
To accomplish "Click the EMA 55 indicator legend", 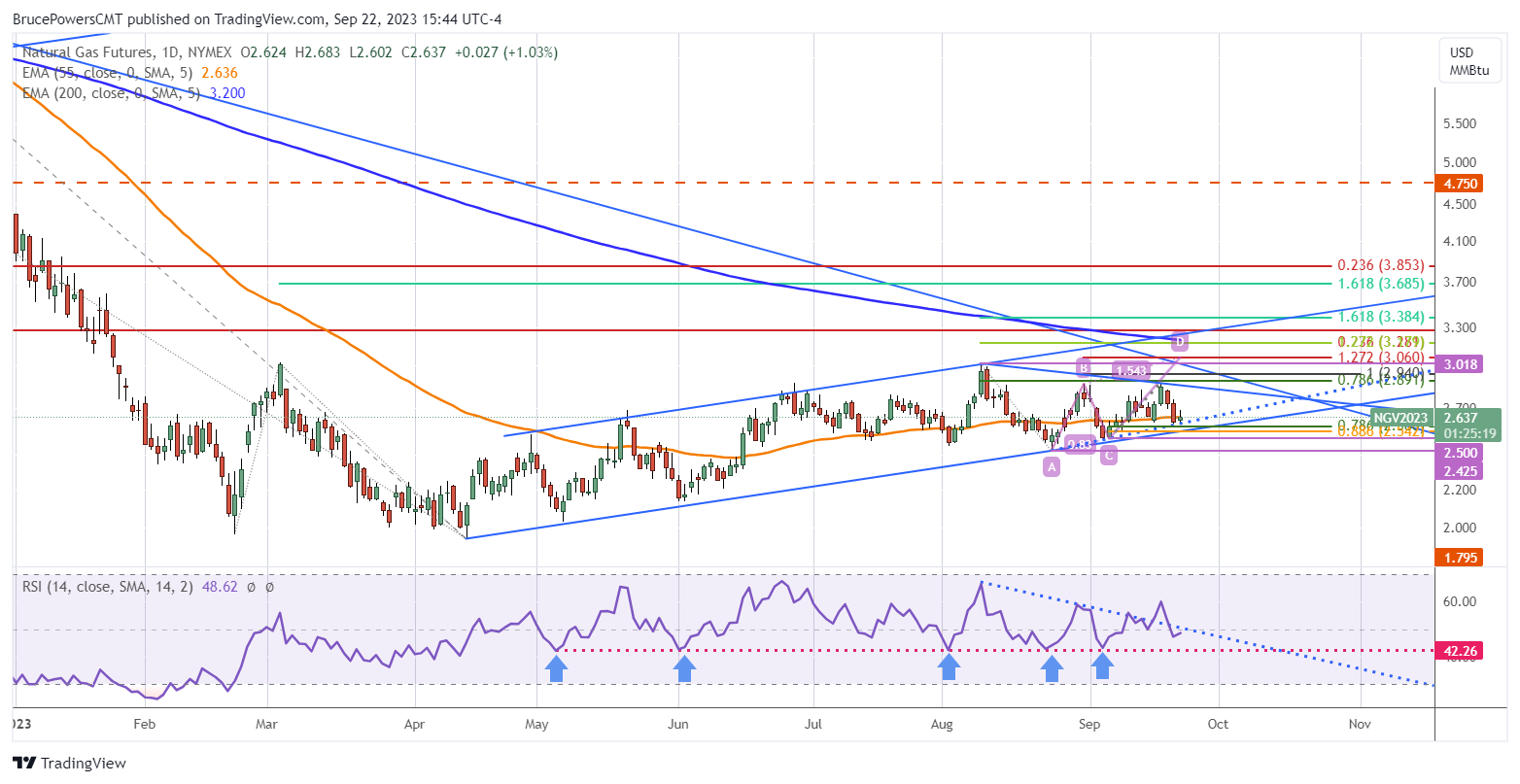I will [x=108, y=73].
